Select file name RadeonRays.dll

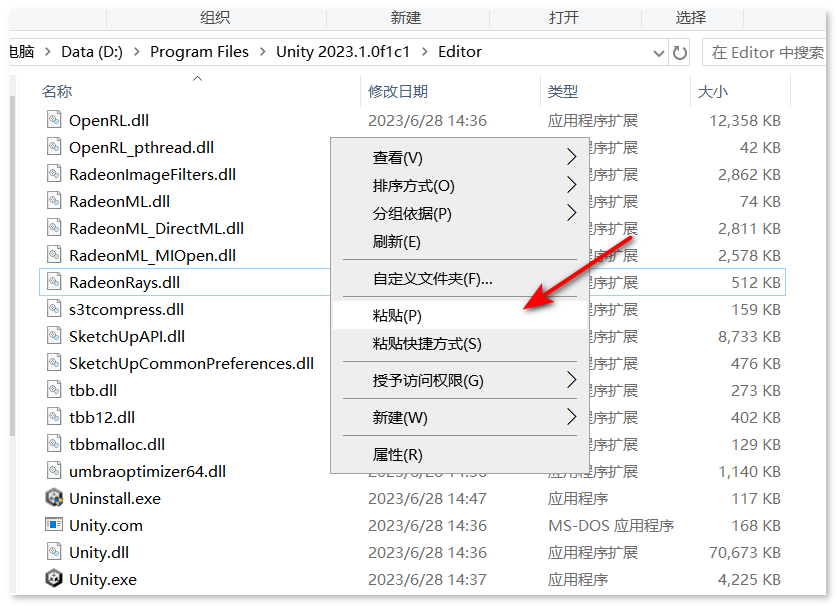124,282
